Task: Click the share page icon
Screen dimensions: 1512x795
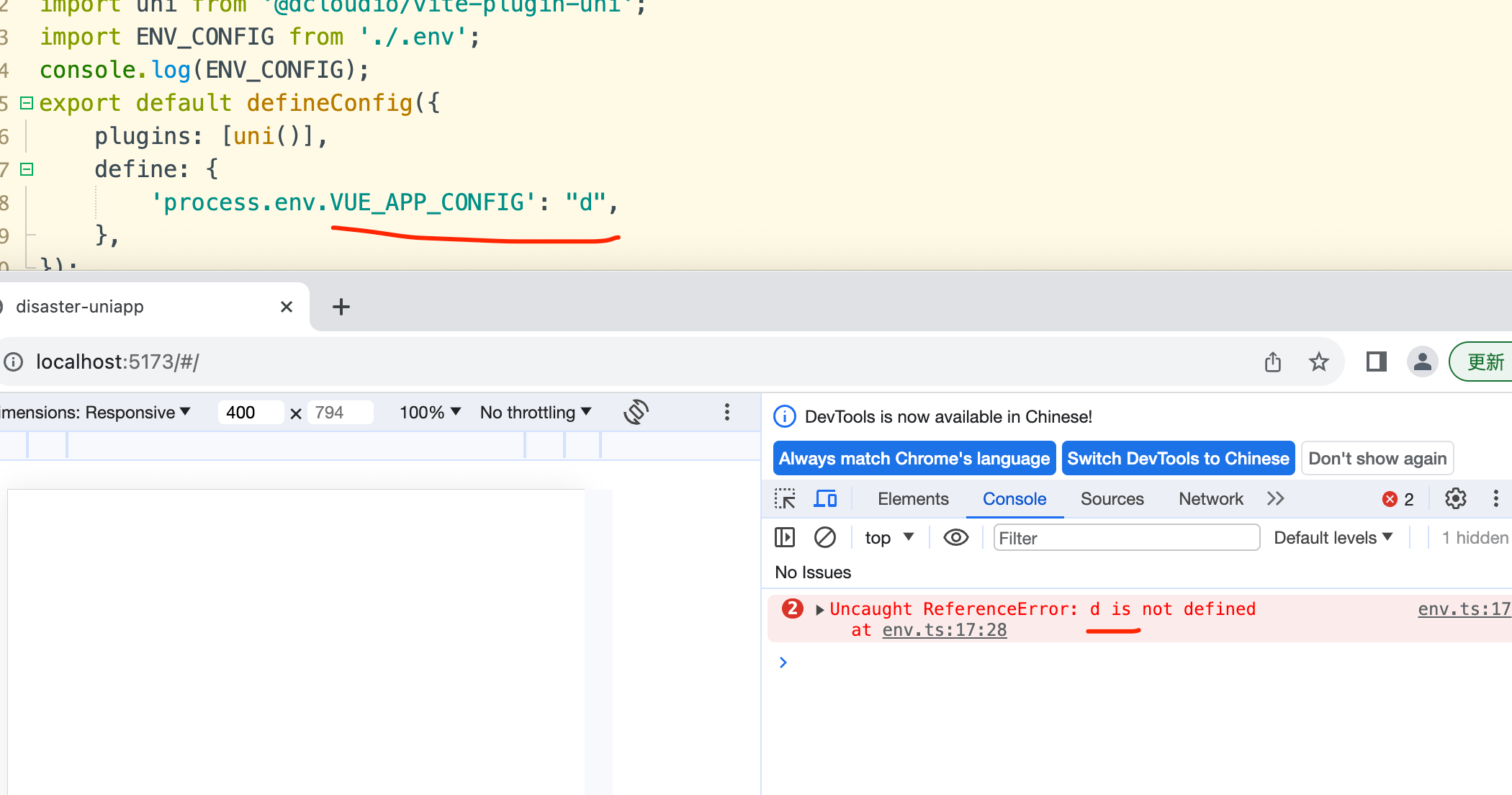Action: point(1272,361)
